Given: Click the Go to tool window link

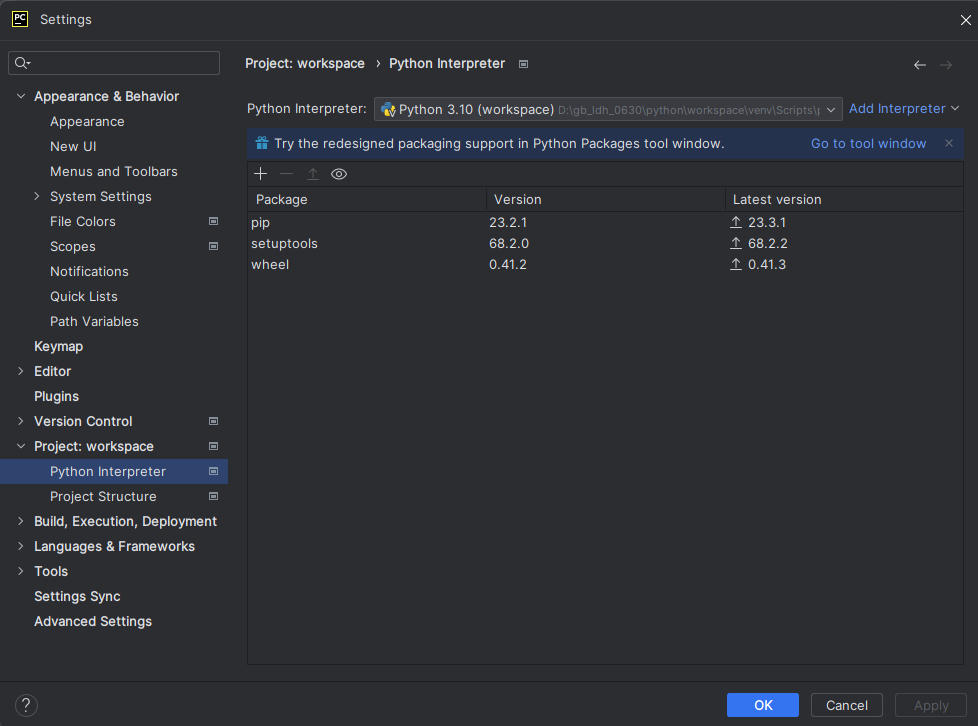Looking at the screenshot, I should point(868,143).
